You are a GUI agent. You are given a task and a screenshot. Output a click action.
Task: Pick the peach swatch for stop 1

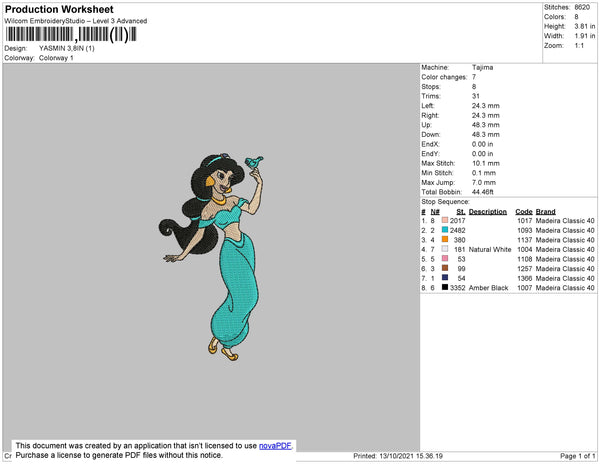(445, 220)
